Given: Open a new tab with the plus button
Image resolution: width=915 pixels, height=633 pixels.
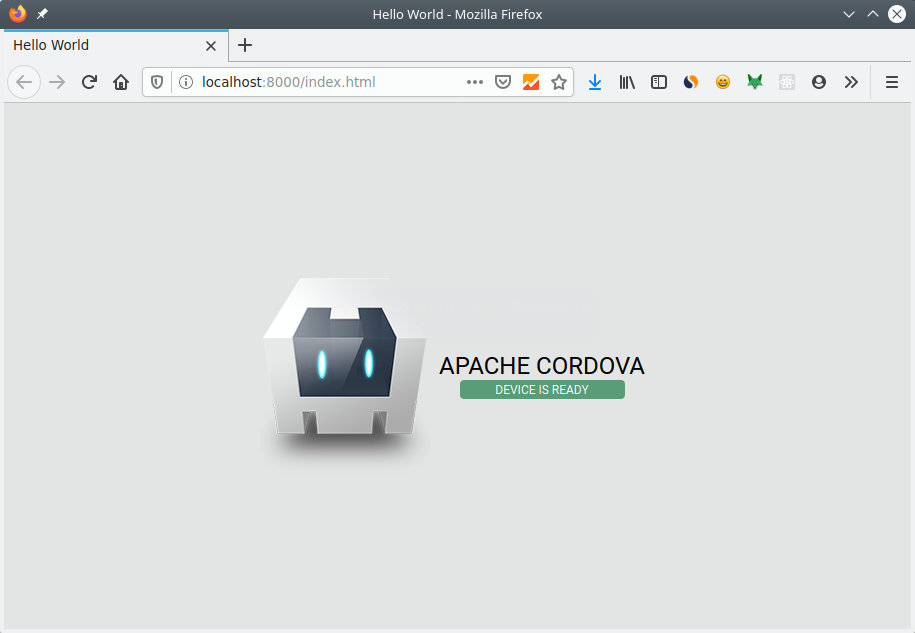Looking at the screenshot, I should click(x=245, y=45).
